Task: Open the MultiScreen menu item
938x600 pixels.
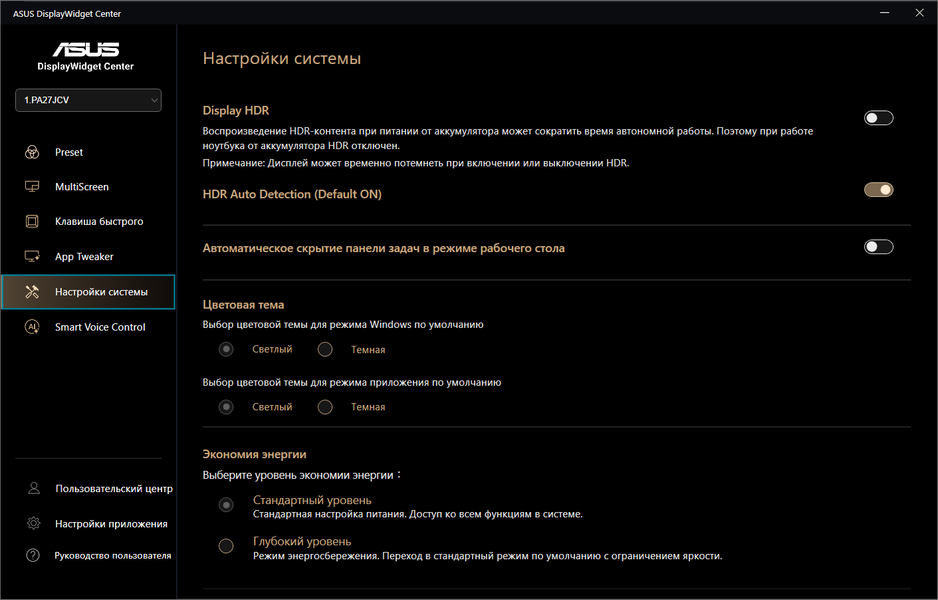Action: click(82, 187)
